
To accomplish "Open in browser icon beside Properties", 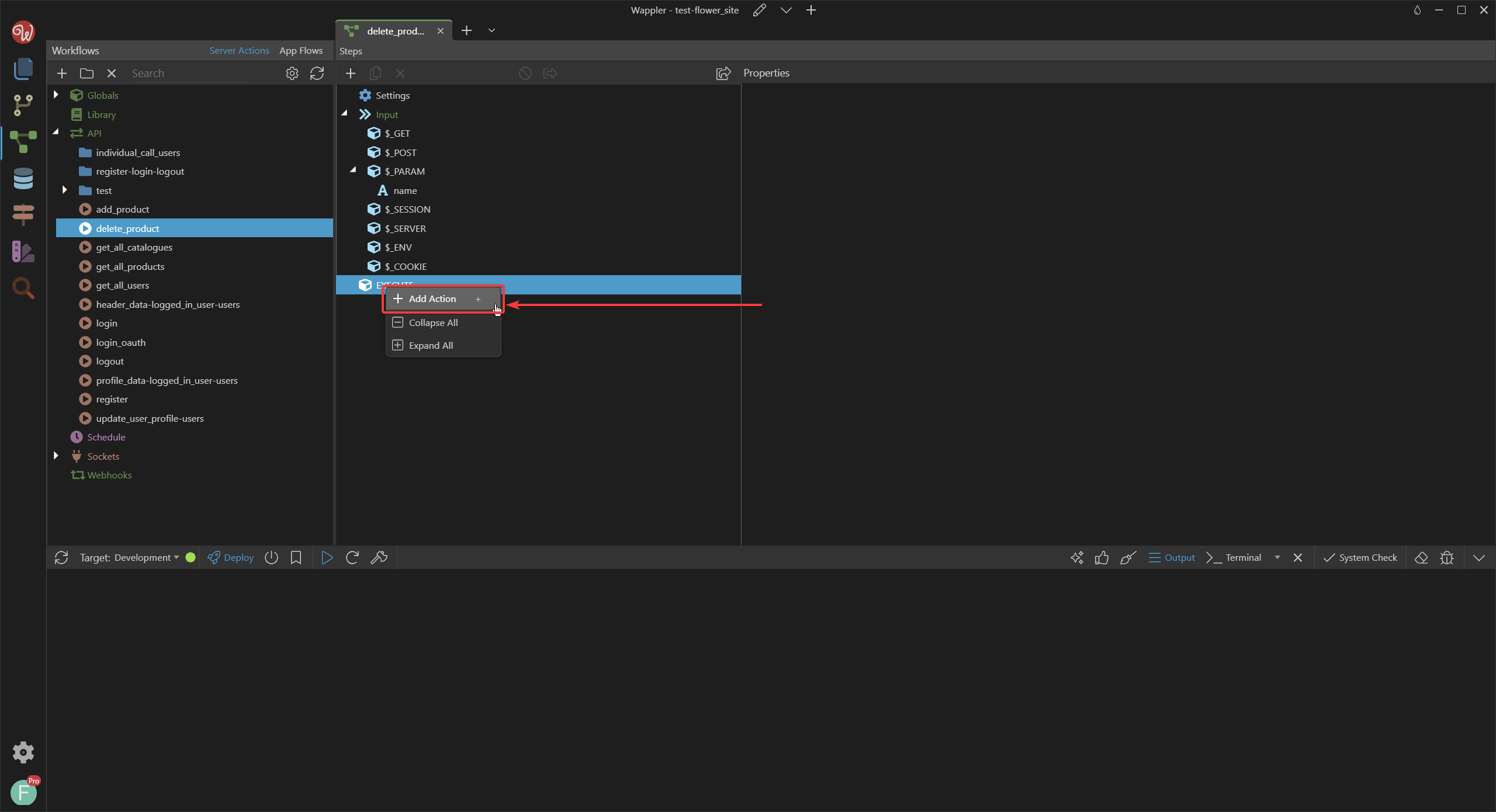I will pyautogui.click(x=723, y=74).
